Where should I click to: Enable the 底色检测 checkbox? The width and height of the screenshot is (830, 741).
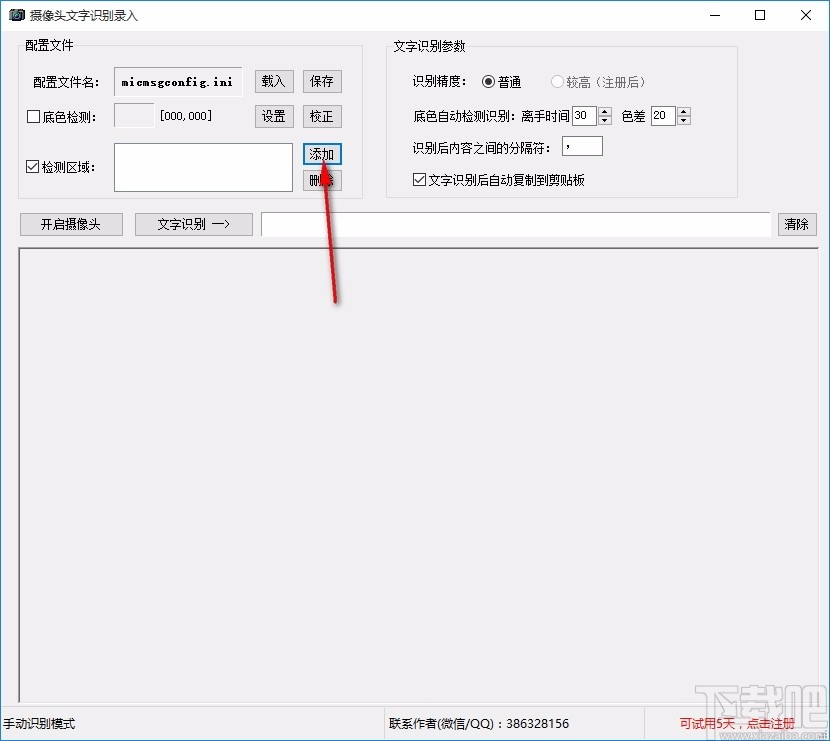(30, 116)
